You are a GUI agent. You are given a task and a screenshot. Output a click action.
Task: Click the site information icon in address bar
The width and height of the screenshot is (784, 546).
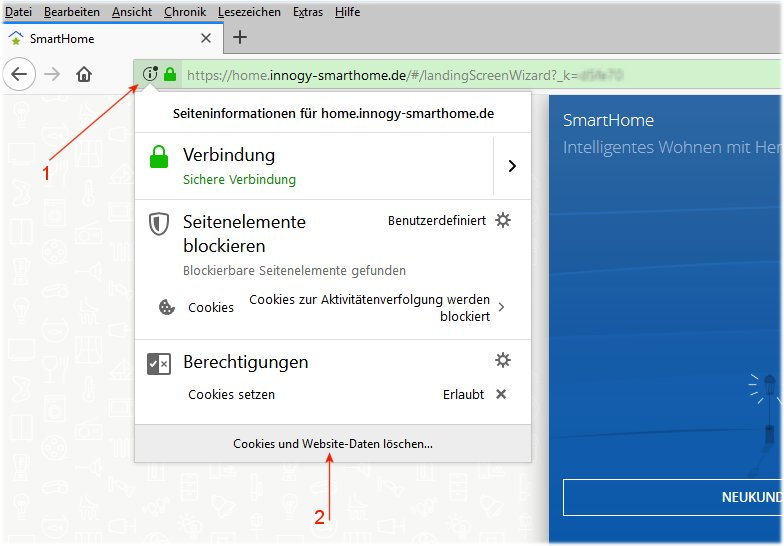[x=150, y=74]
